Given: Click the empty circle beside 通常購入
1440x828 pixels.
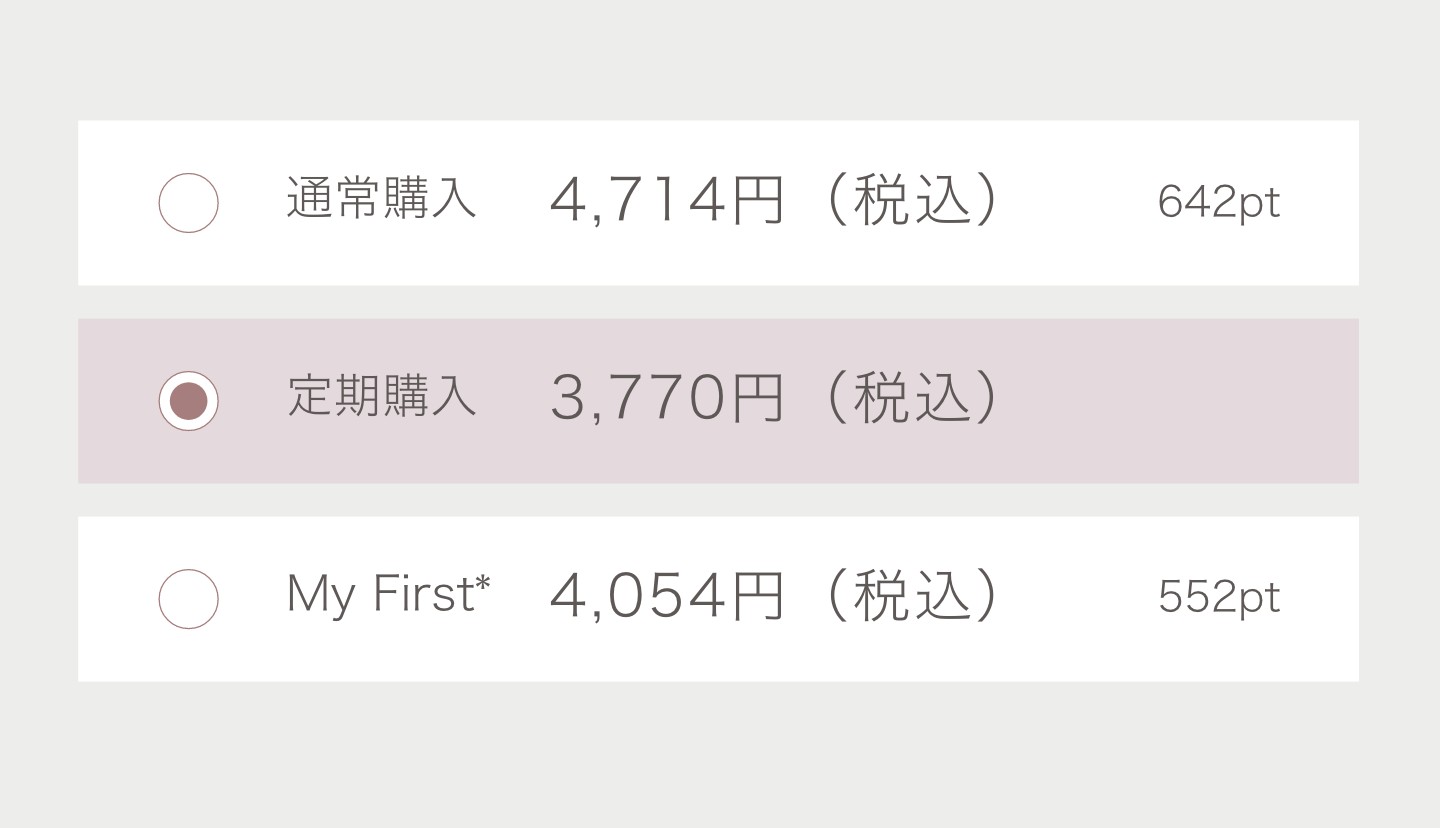Looking at the screenshot, I should (x=188, y=202).
